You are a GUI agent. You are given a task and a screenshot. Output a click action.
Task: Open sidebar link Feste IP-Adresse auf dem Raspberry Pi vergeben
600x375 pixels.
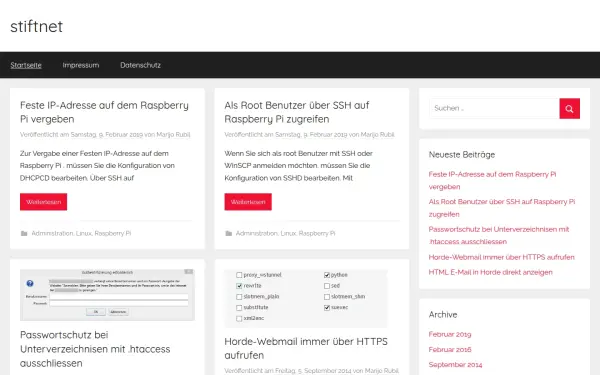pos(492,180)
